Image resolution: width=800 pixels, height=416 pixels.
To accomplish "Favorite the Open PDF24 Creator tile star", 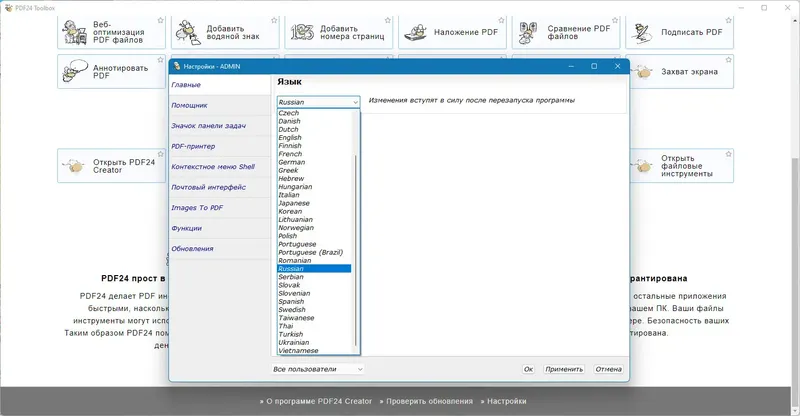I will 161,154.
